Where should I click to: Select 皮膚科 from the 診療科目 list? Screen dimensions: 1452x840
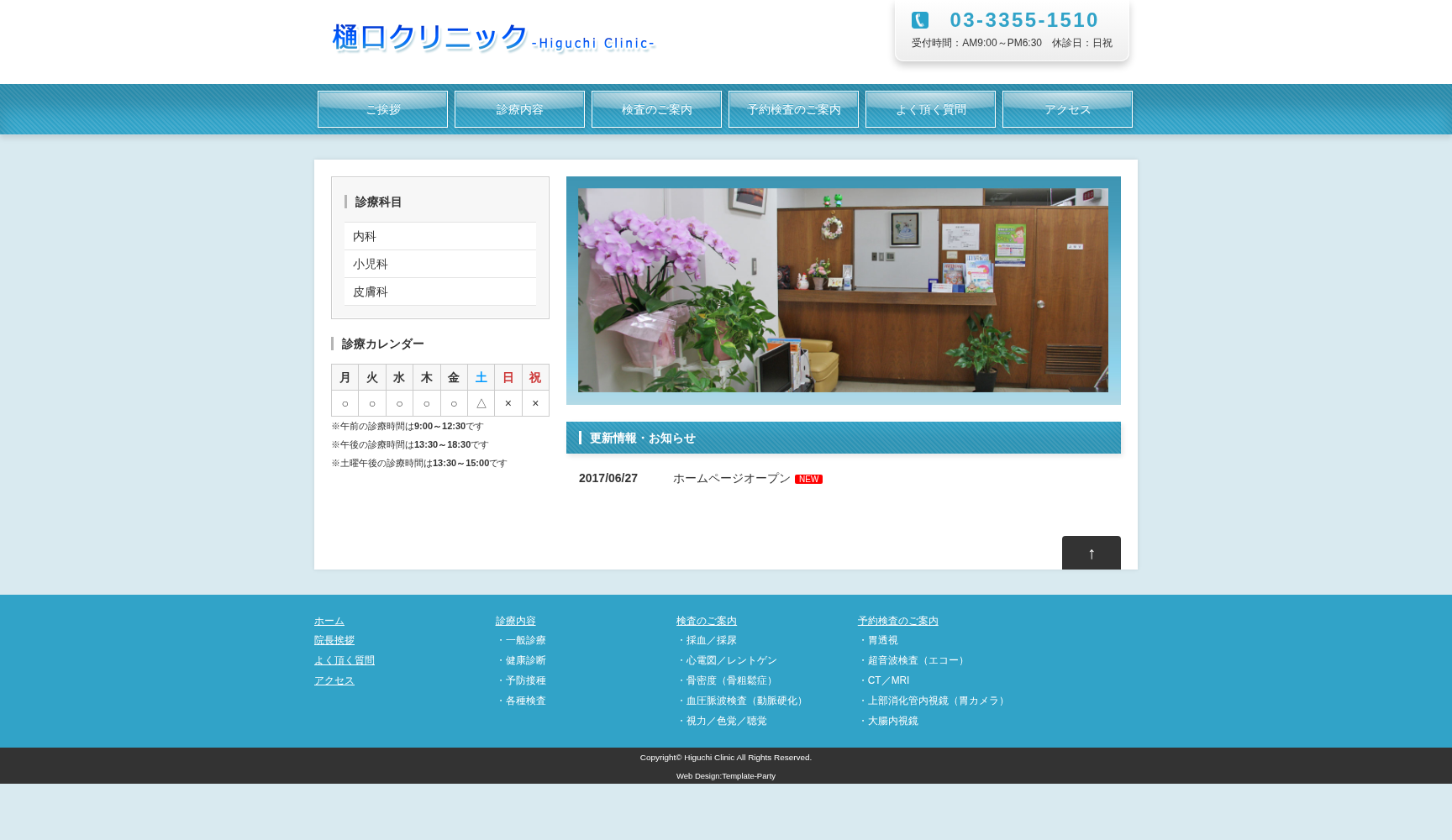tap(439, 291)
